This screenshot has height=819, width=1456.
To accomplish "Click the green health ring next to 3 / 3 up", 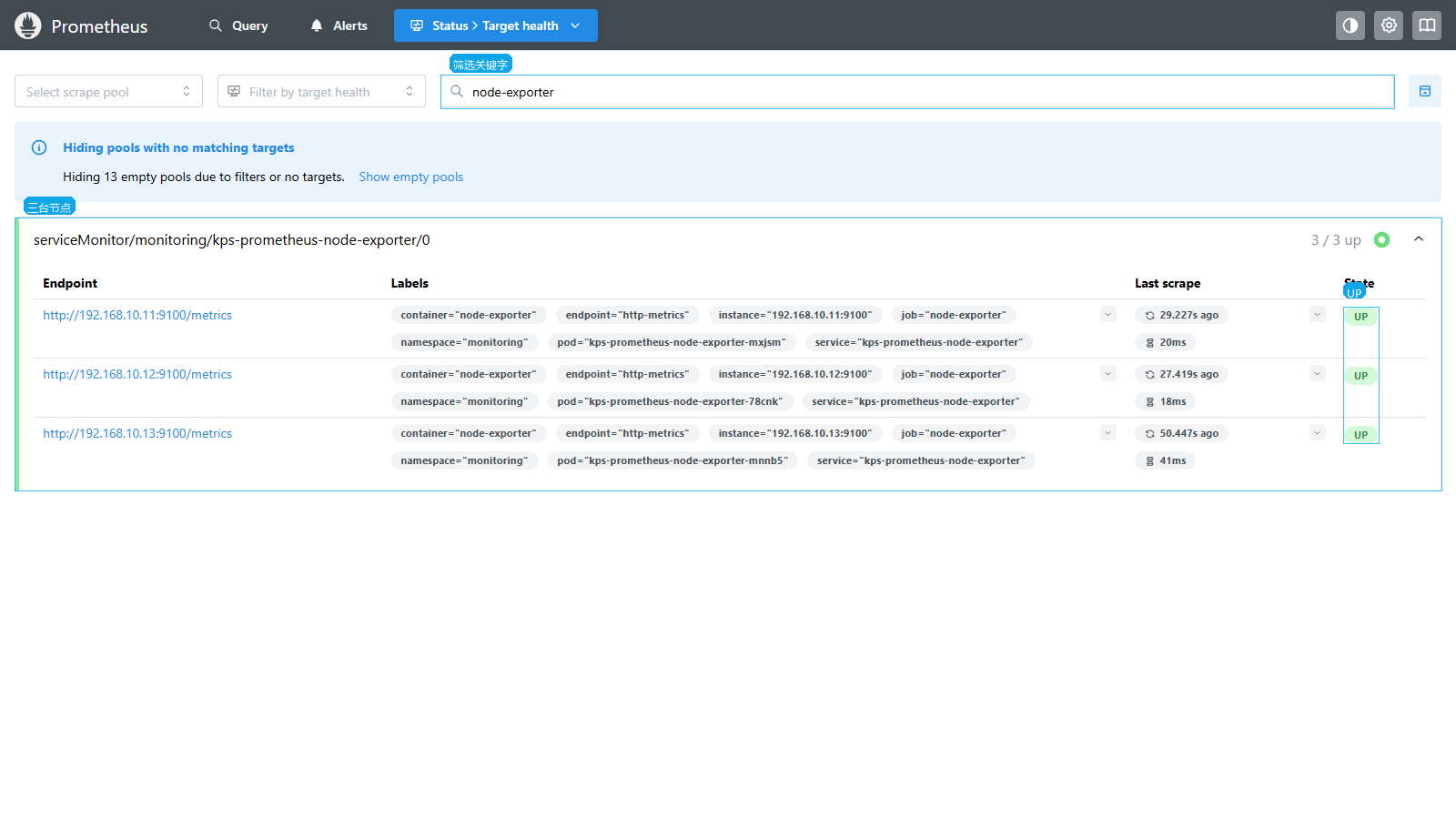I will (x=1381, y=240).
